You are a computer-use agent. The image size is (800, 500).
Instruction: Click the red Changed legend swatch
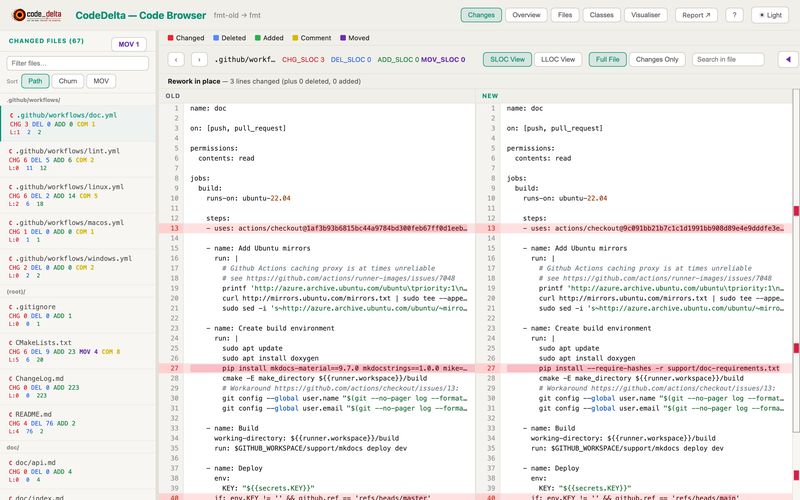click(x=171, y=38)
